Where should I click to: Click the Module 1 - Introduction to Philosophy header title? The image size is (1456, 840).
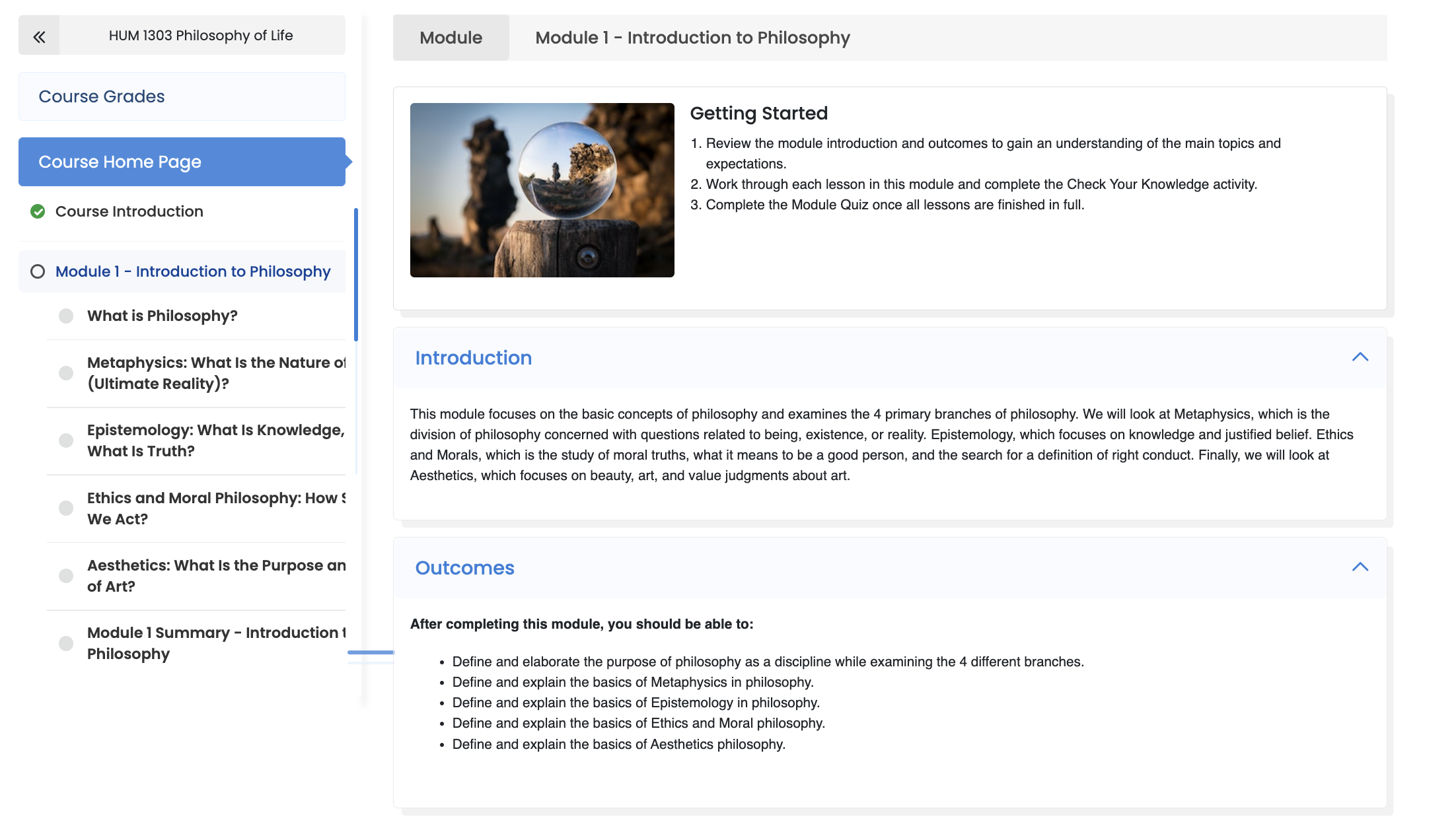[693, 38]
